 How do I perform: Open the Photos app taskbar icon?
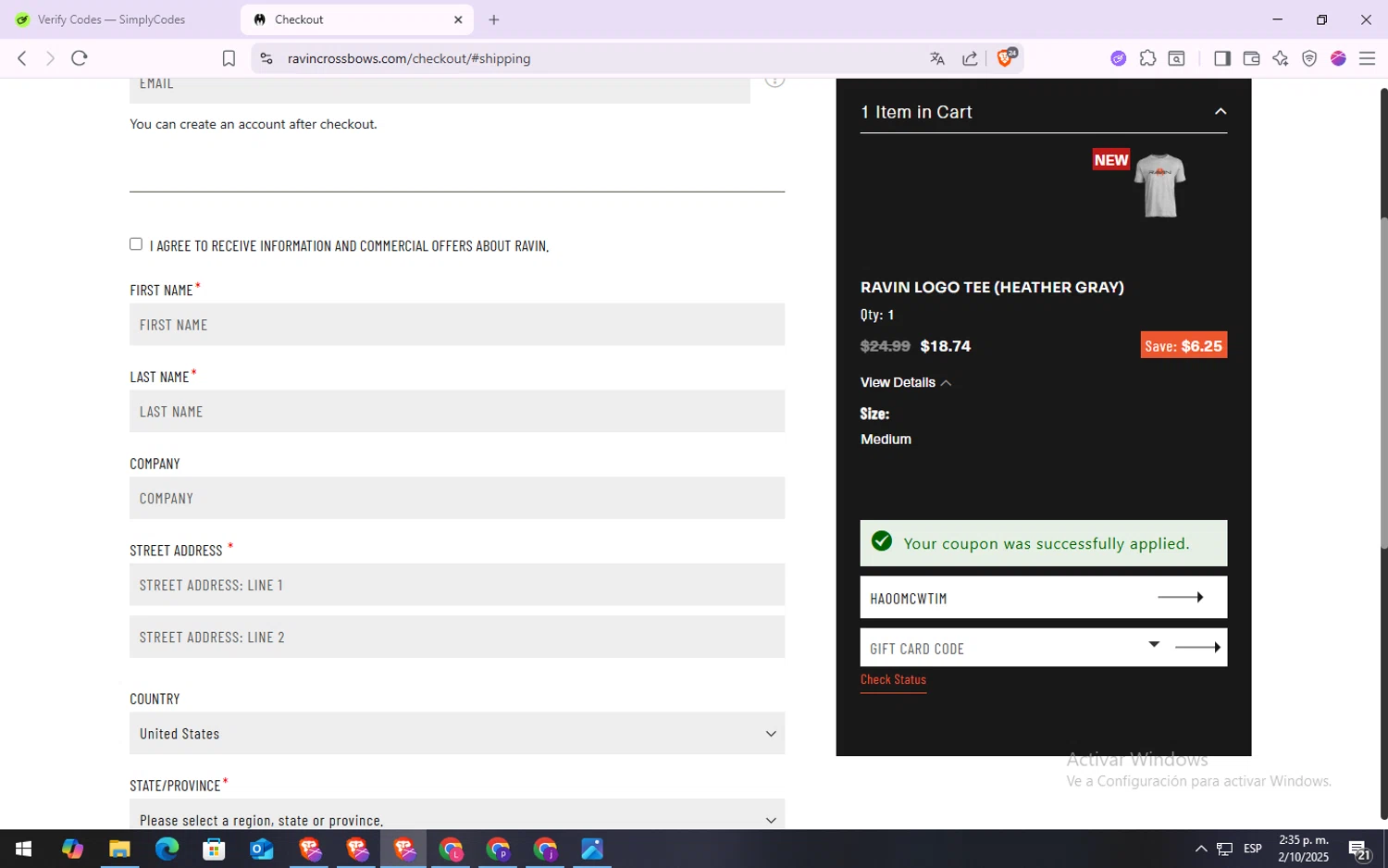[592, 849]
